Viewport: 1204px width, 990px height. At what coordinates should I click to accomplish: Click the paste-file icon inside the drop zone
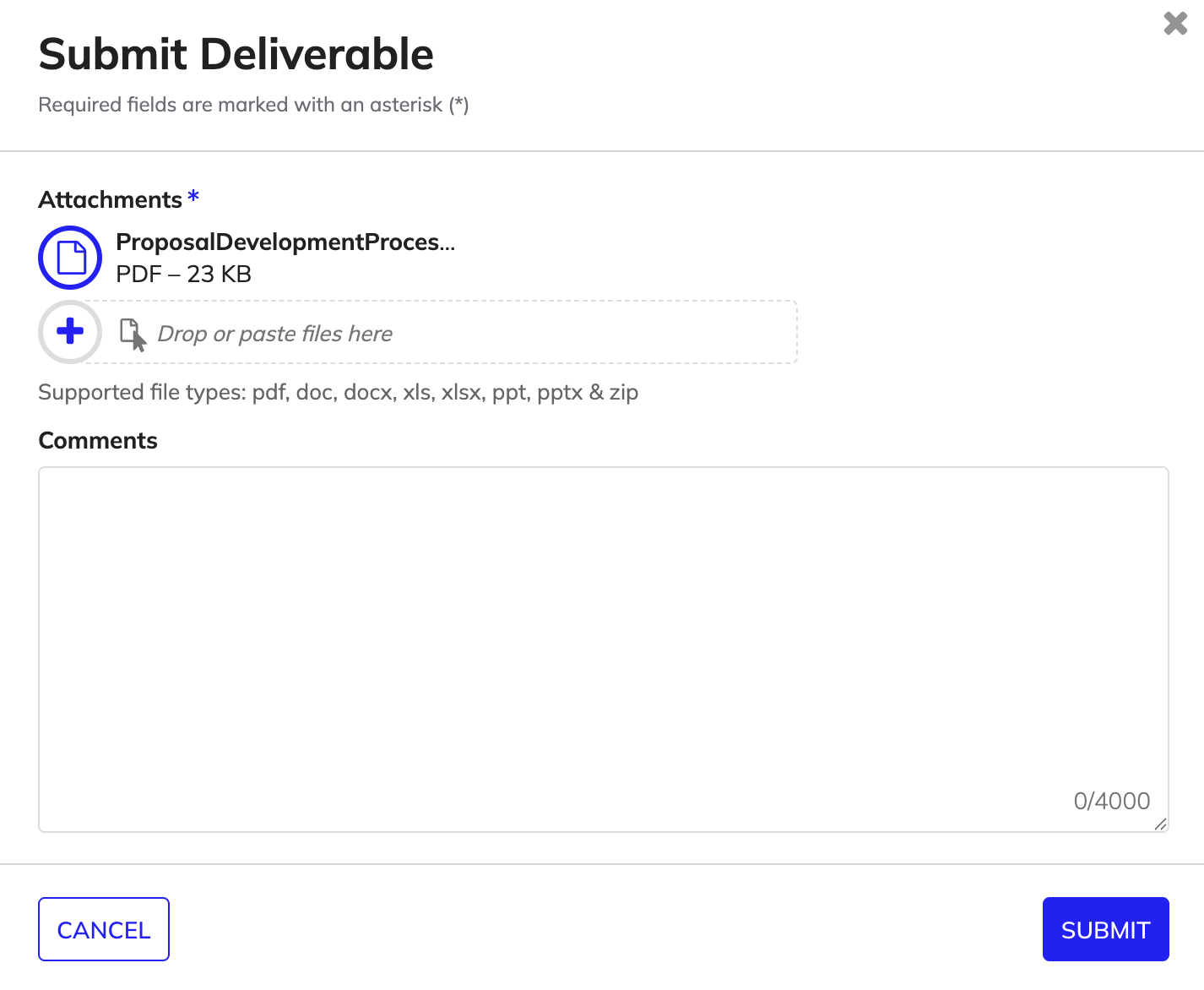pos(133,333)
